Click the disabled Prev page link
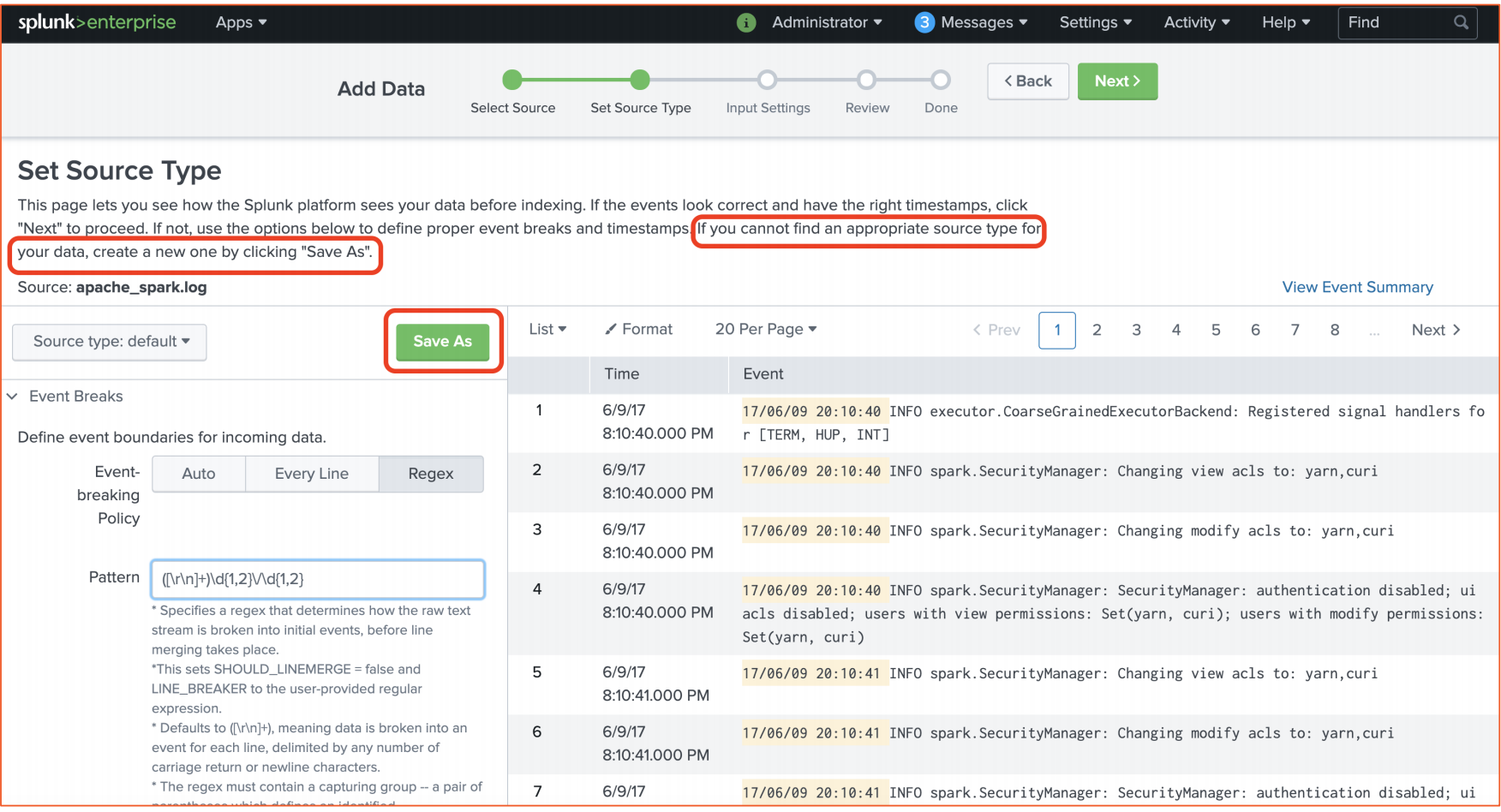This screenshot has width=1501, height=812. tap(996, 330)
